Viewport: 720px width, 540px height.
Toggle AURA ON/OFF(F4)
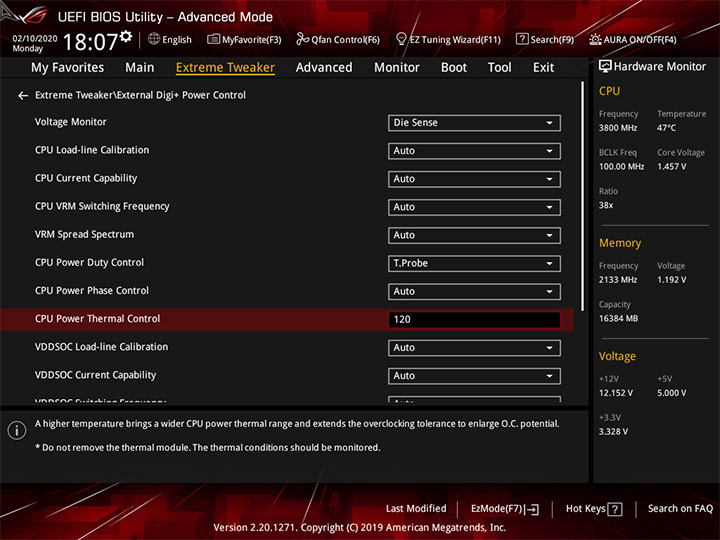point(633,39)
